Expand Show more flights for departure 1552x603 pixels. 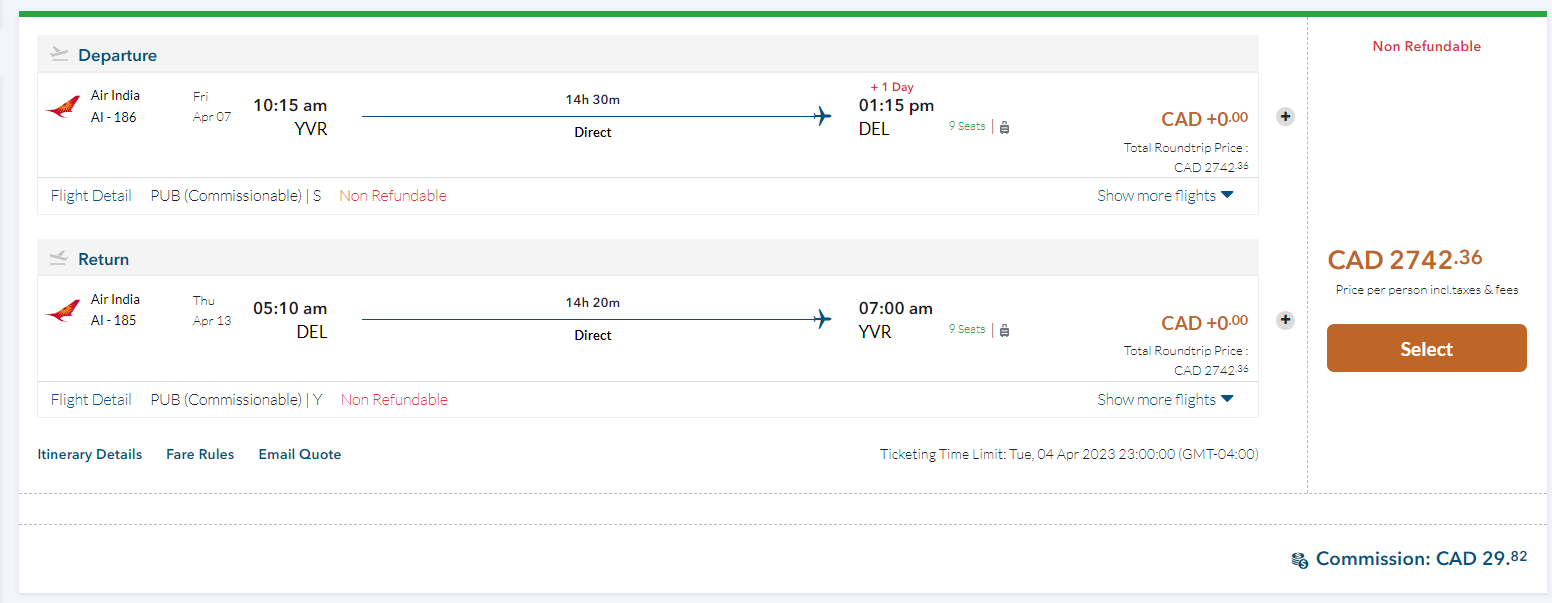tap(1165, 196)
